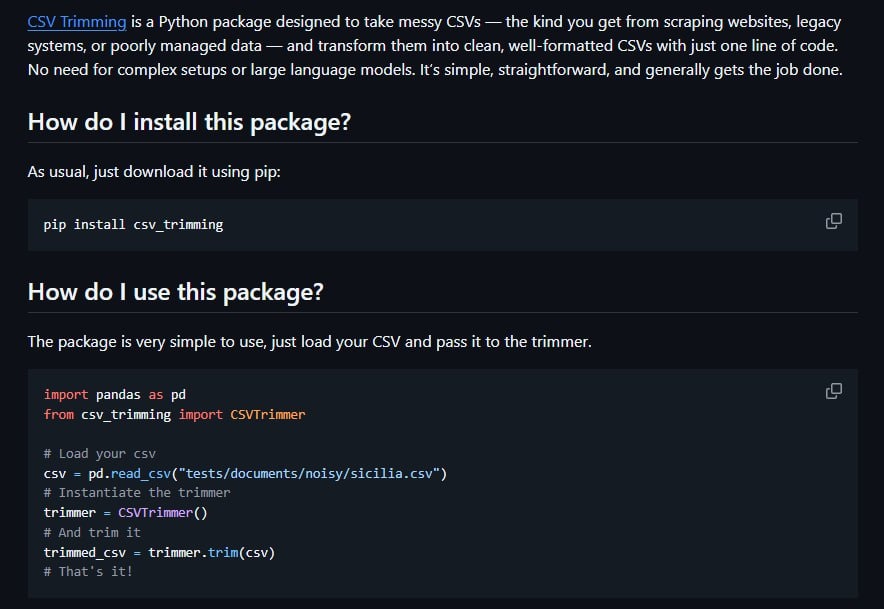Viewport: 884px width, 609px height.
Task: Click the "How do I install this package?" heading
Action: pyautogui.click(x=189, y=122)
